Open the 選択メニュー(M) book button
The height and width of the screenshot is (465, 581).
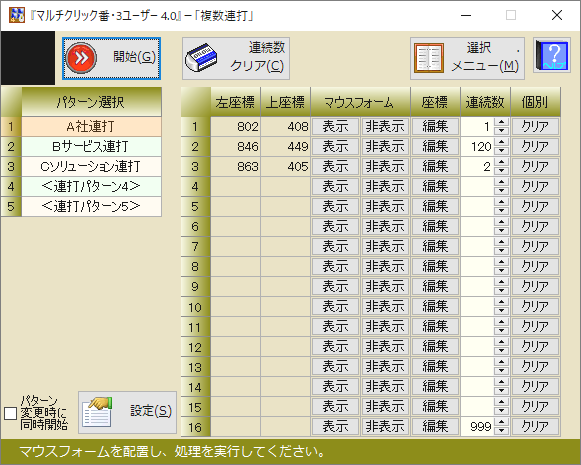pyautogui.click(x=467, y=58)
